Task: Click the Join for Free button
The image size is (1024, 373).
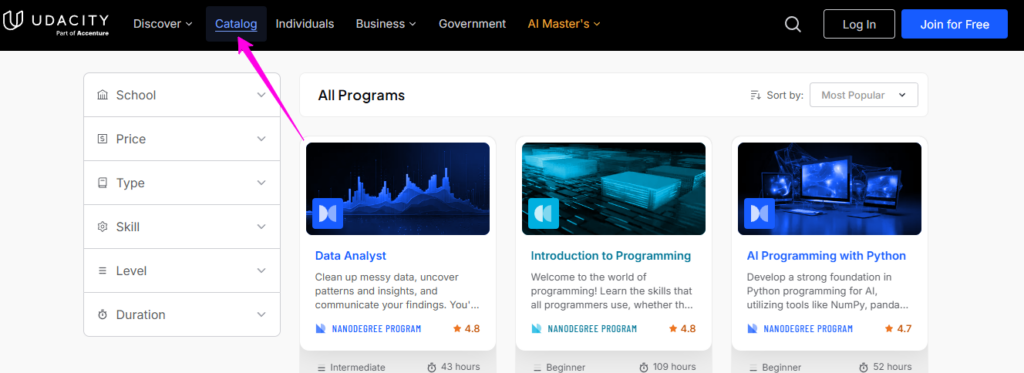Action: click(x=954, y=24)
